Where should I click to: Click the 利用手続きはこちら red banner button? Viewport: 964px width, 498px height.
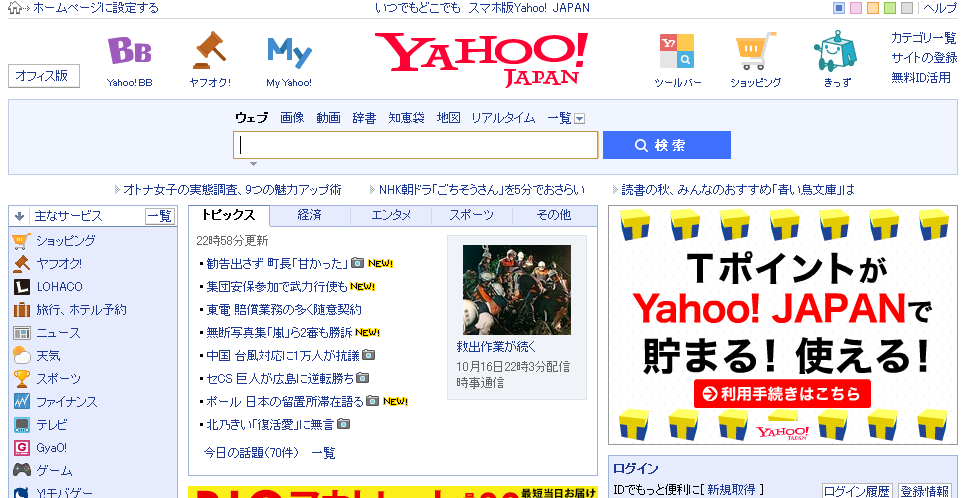click(x=782, y=393)
